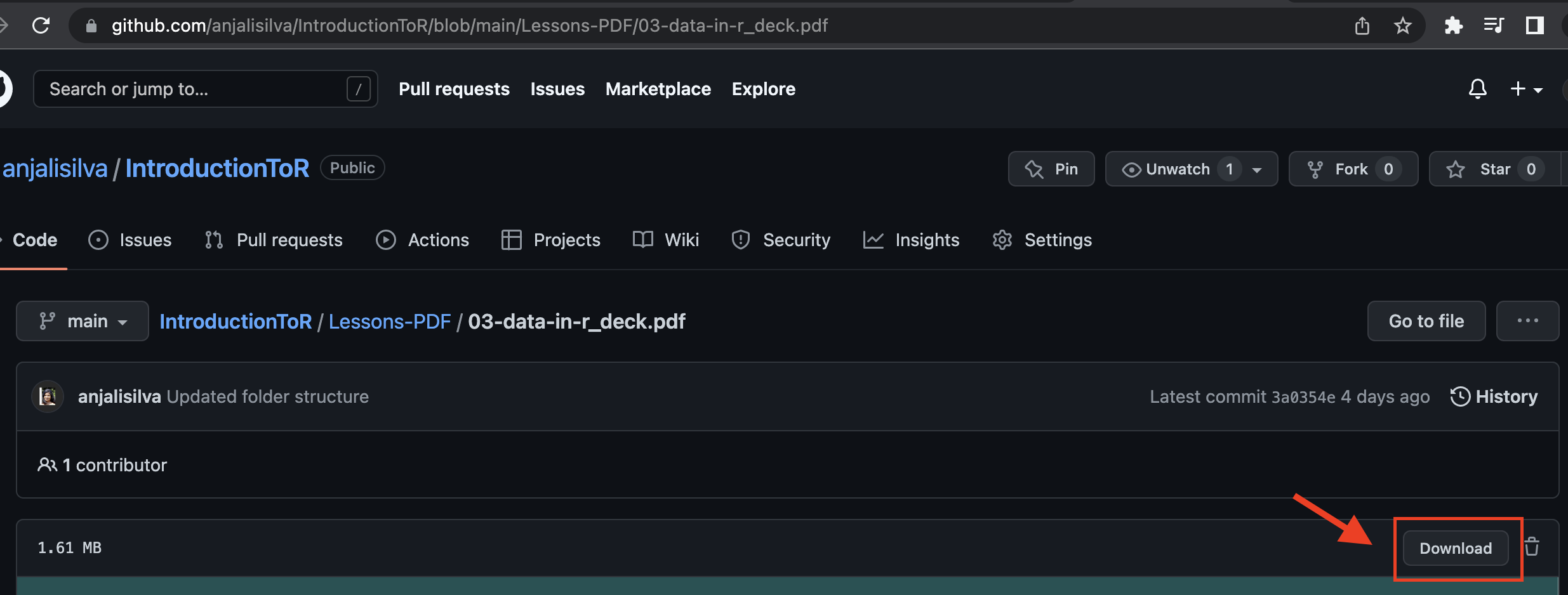The width and height of the screenshot is (1568, 595).
Task: Click the 1 contributor text
Action: (114, 465)
